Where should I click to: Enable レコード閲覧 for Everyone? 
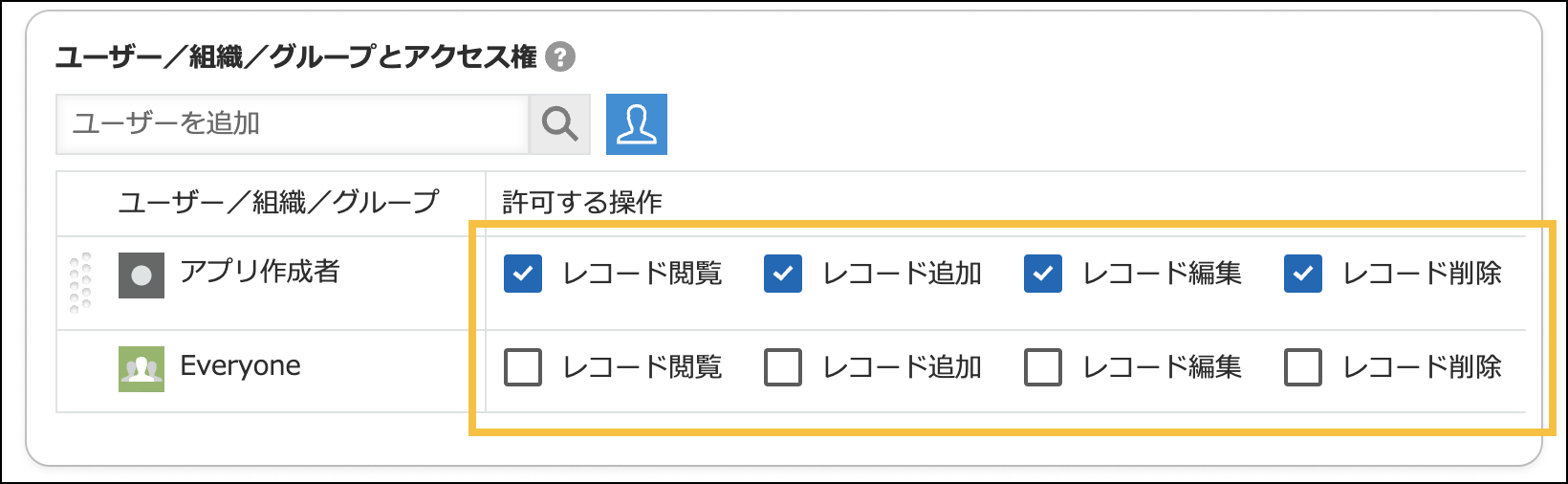pos(523,367)
